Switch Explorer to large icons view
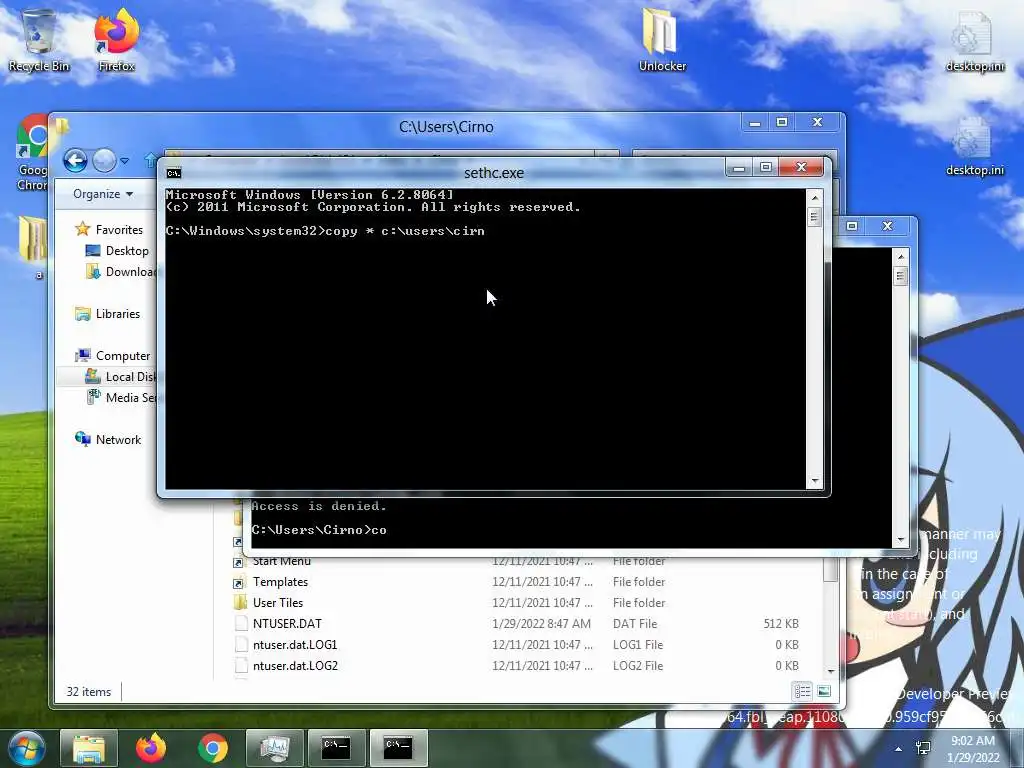This screenshot has width=1024, height=768. click(x=824, y=691)
